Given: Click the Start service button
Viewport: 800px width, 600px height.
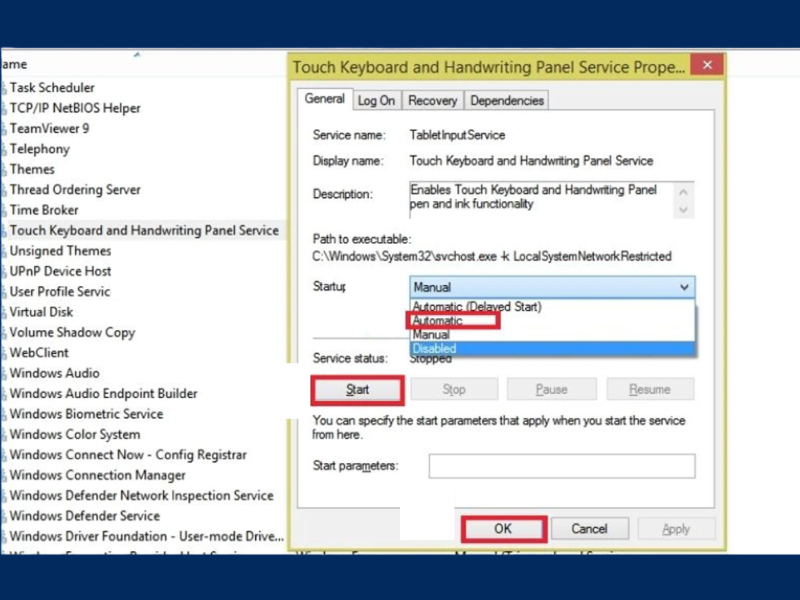Looking at the screenshot, I should pos(357,389).
